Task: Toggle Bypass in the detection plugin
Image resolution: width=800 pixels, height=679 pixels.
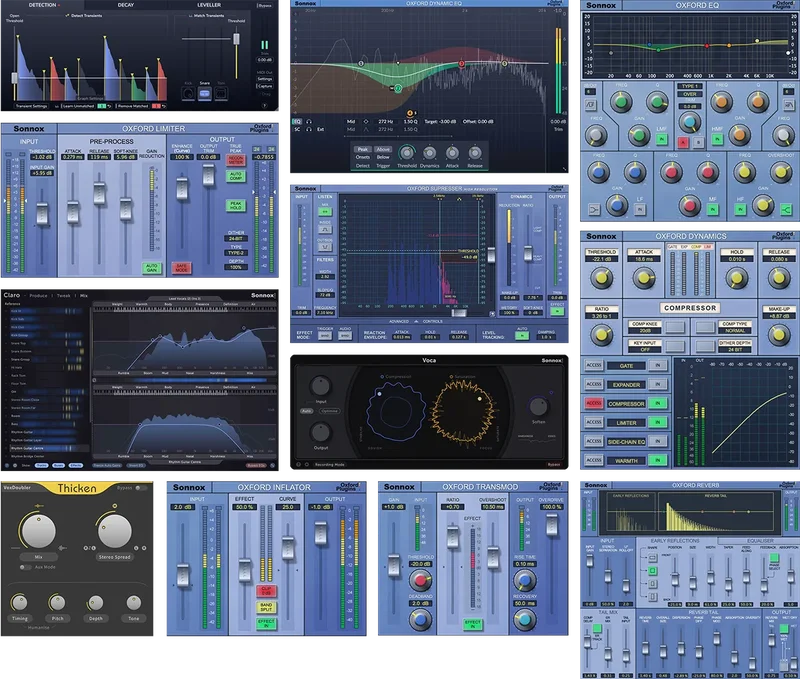Action: pos(264,6)
